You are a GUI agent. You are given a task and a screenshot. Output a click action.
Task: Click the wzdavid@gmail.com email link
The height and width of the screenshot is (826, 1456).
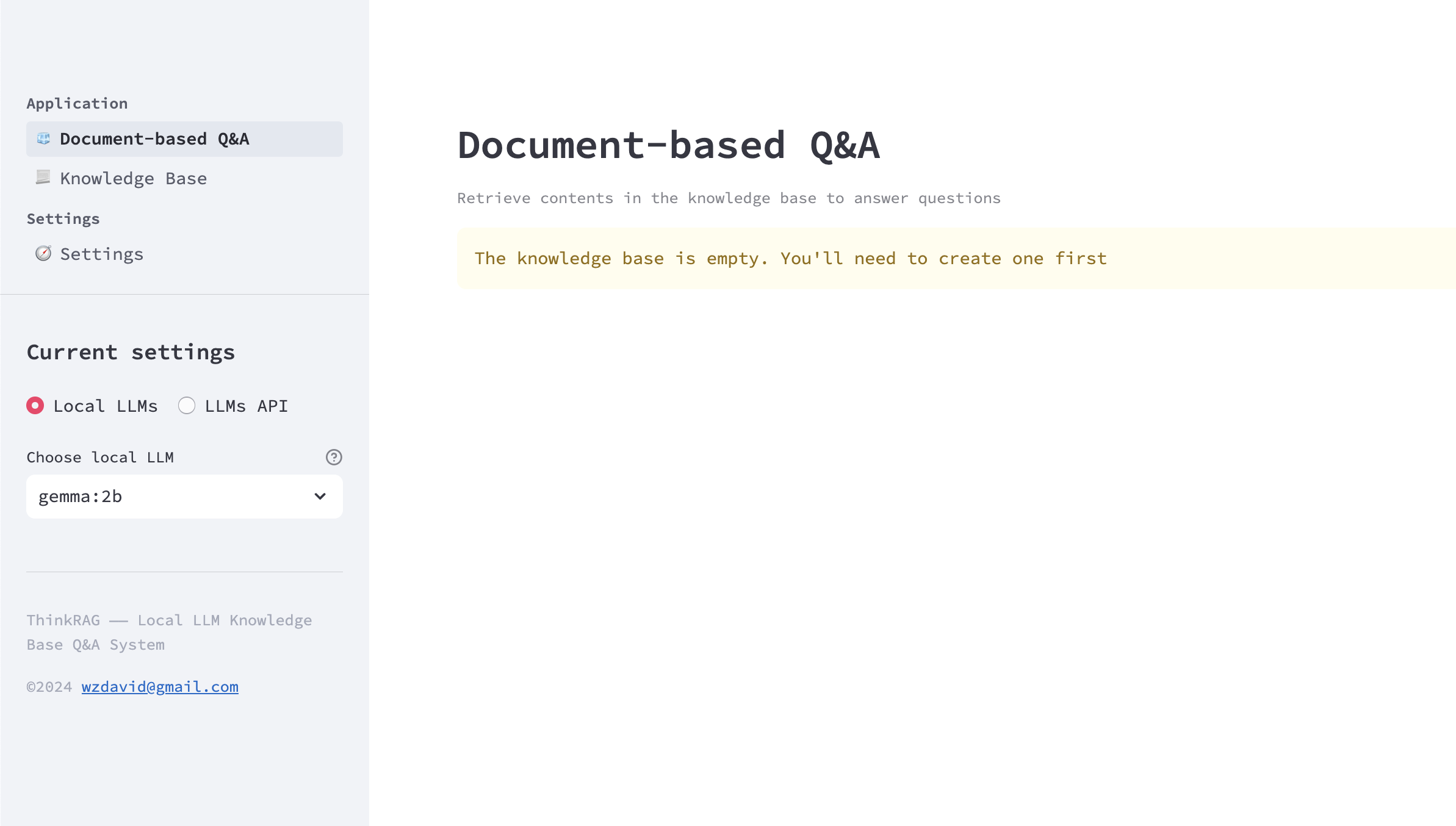[160, 687]
